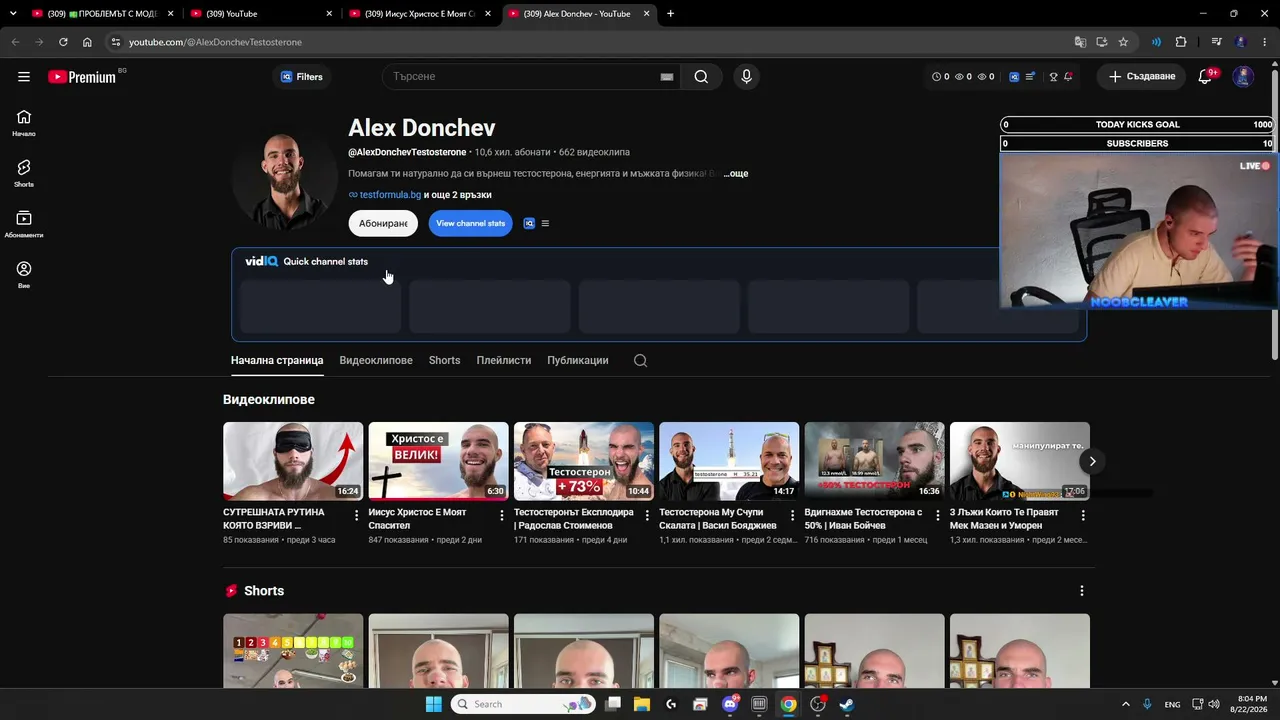Viewport: 1280px width, 720px height.
Task: Reload the page in Chrome
Action: click(63, 42)
